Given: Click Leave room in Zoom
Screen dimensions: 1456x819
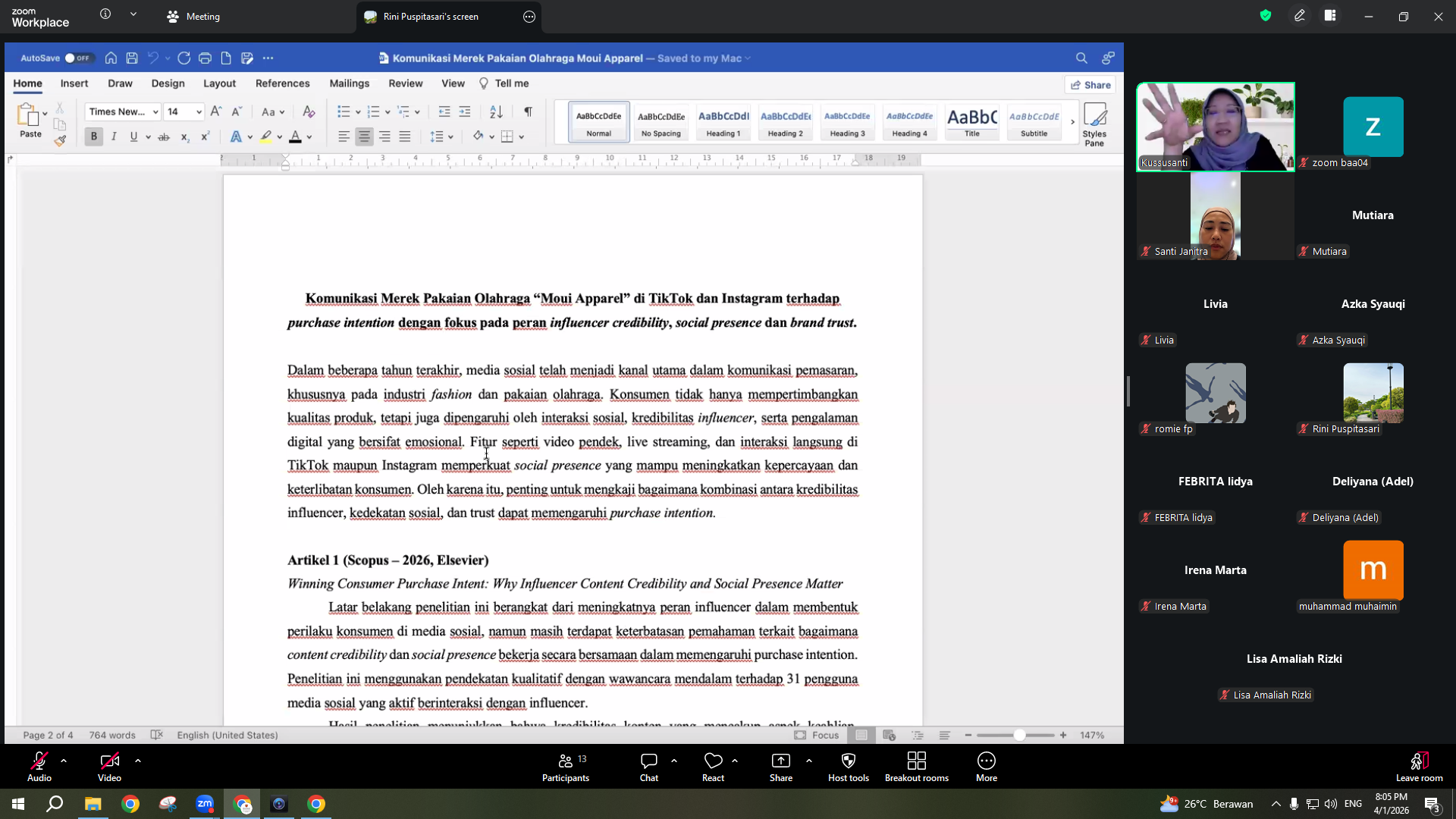Looking at the screenshot, I should [x=1419, y=767].
